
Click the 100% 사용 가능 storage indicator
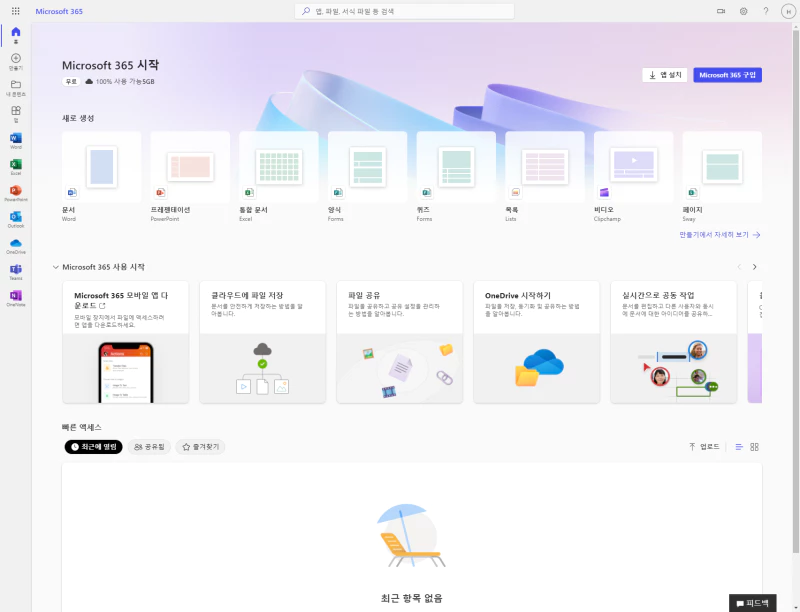click(x=120, y=82)
